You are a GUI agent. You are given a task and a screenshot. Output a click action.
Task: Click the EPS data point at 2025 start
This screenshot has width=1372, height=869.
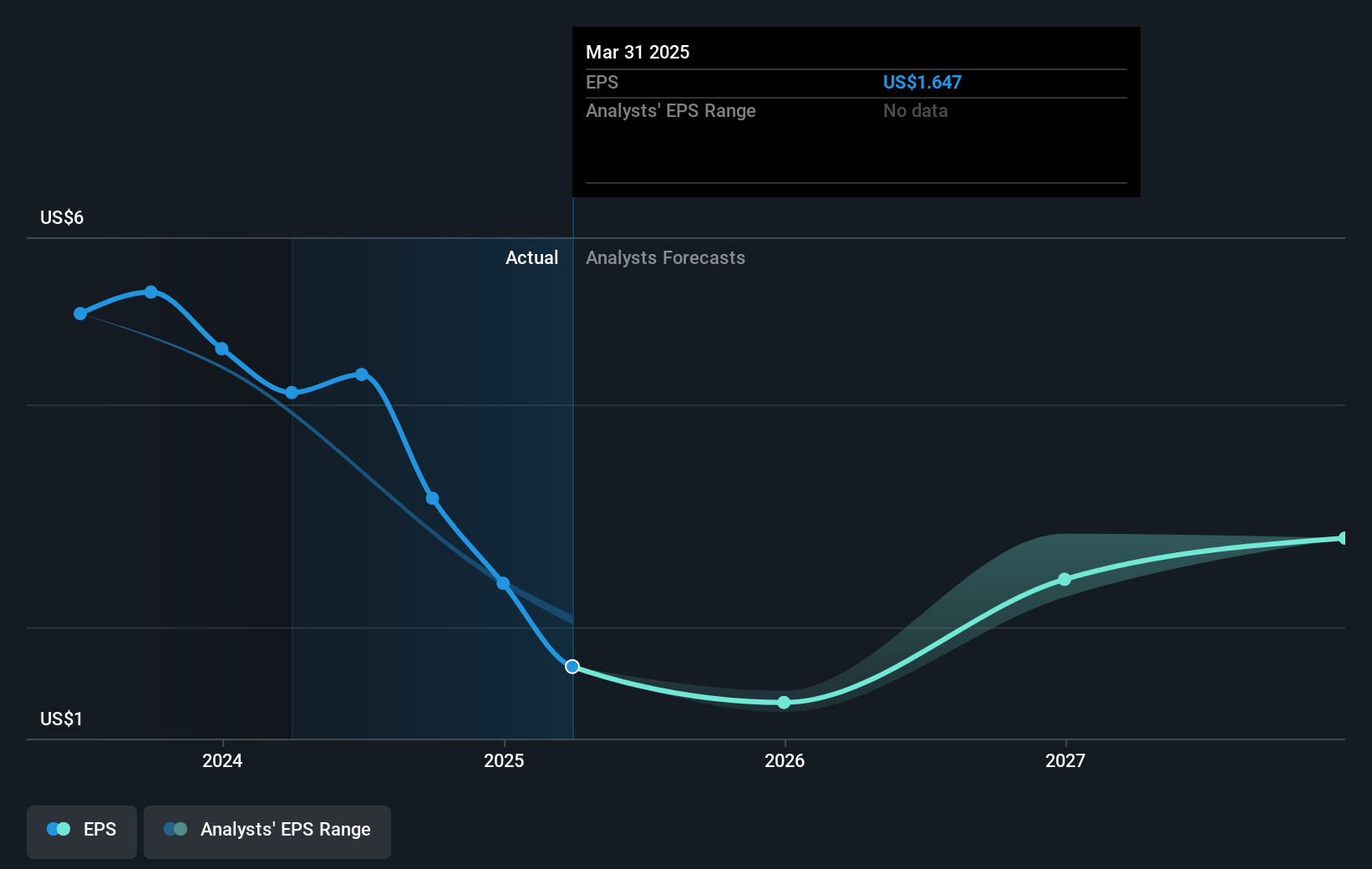tap(503, 583)
